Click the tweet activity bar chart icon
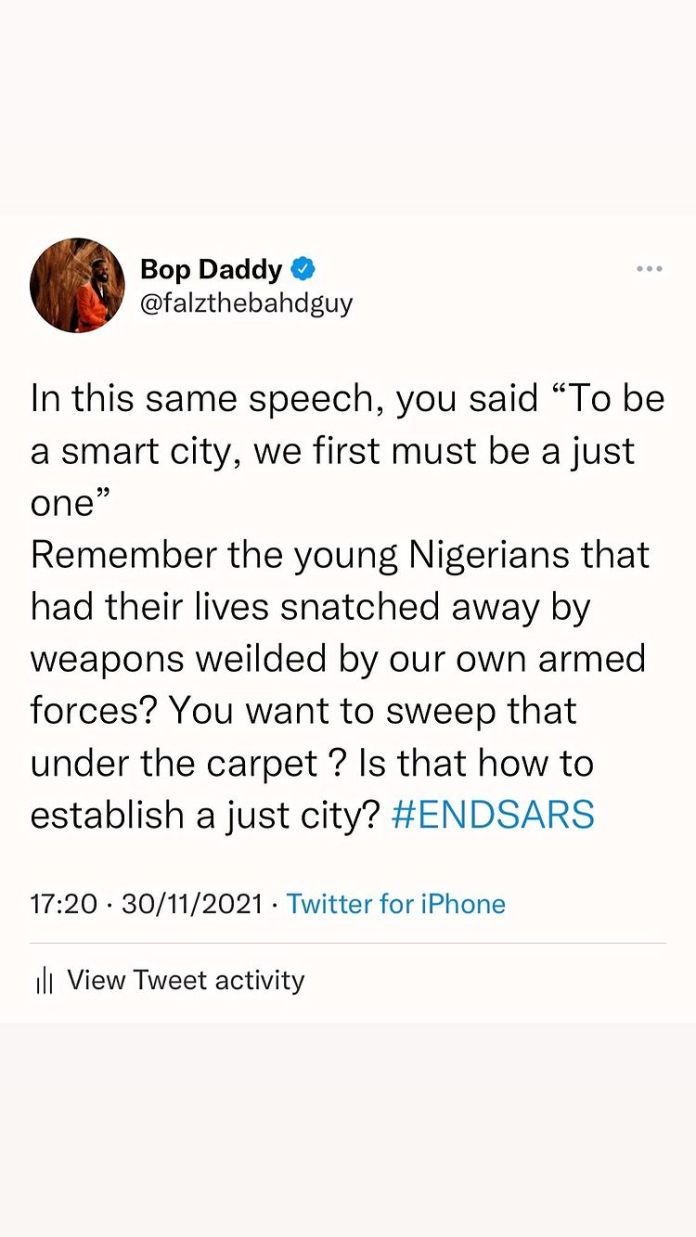This screenshot has width=696, height=1237. click(43, 982)
